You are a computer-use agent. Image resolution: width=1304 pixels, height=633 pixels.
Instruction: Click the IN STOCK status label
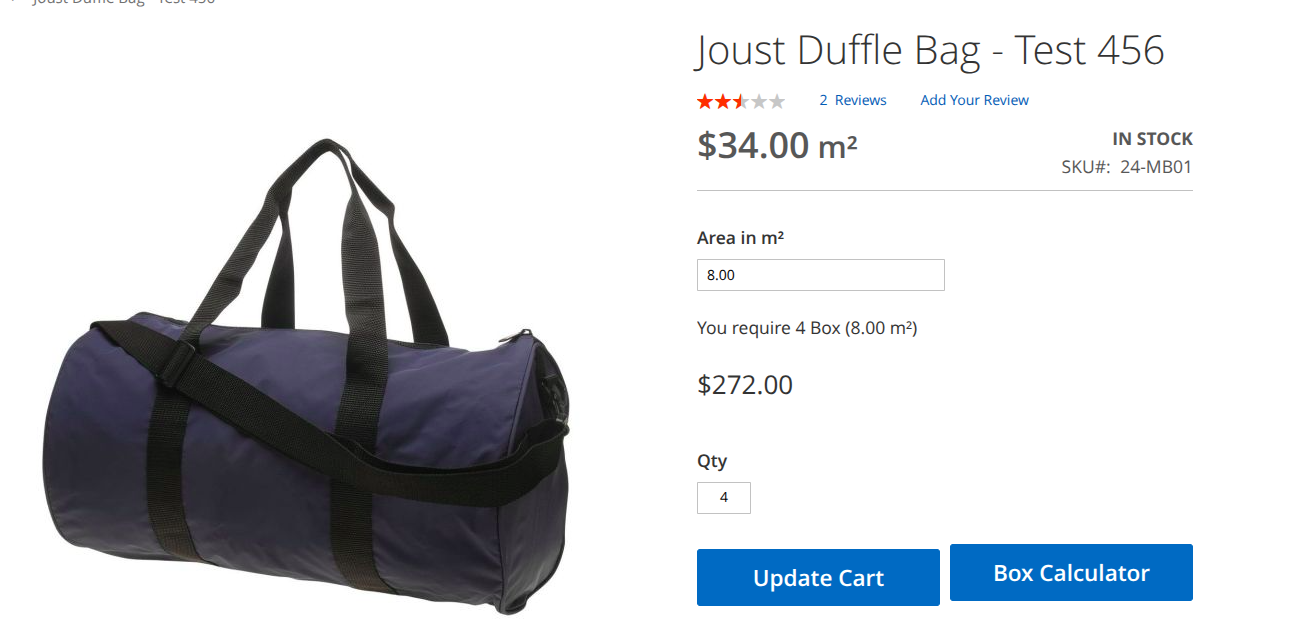click(x=1152, y=139)
